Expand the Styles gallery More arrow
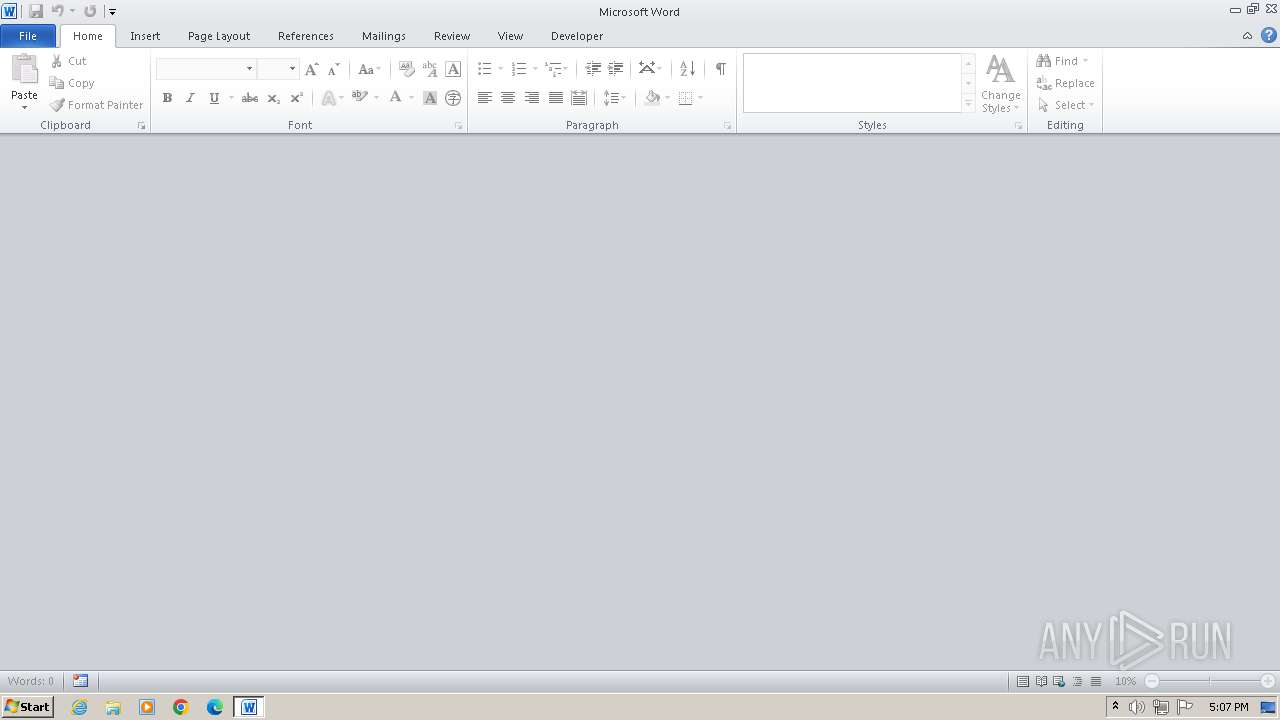 pos(969,103)
